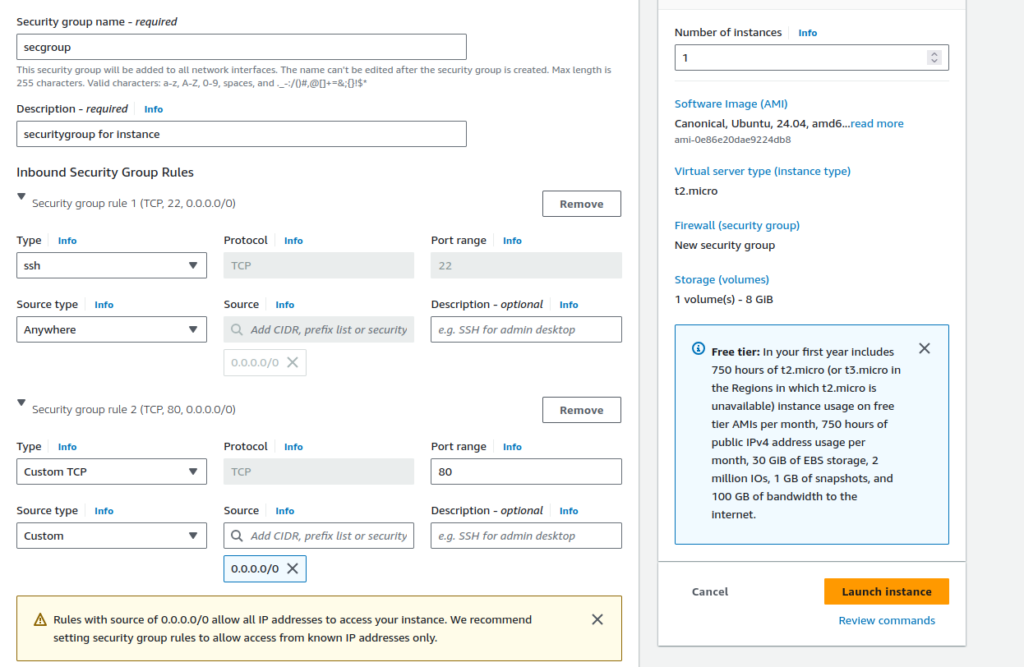Open Source type dropdown set to Custom

[x=111, y=536]
